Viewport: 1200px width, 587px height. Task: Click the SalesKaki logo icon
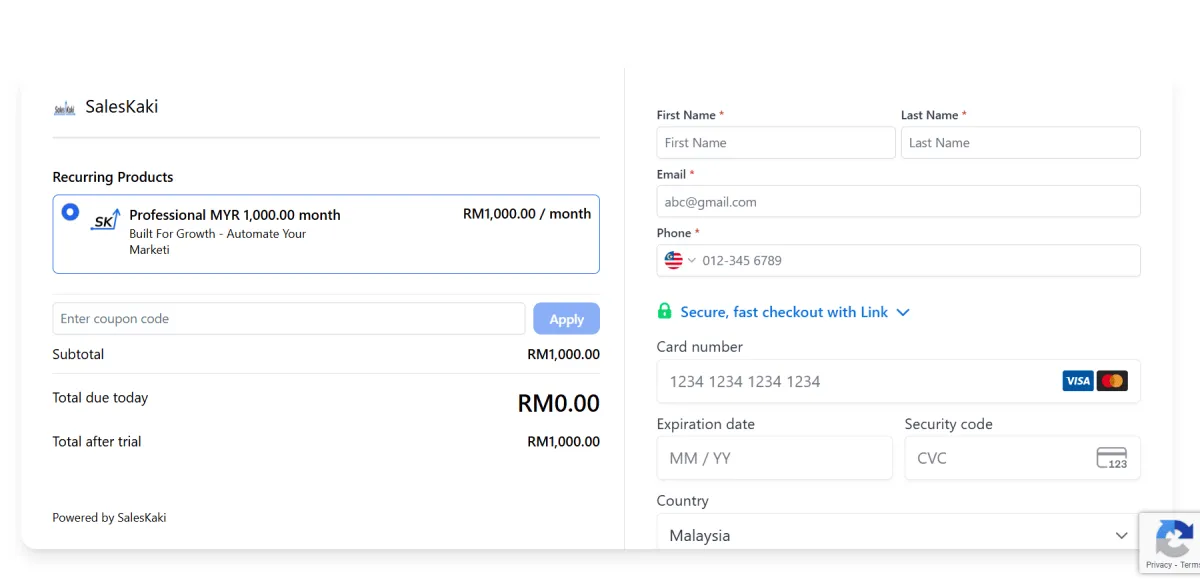click(64, 107)
